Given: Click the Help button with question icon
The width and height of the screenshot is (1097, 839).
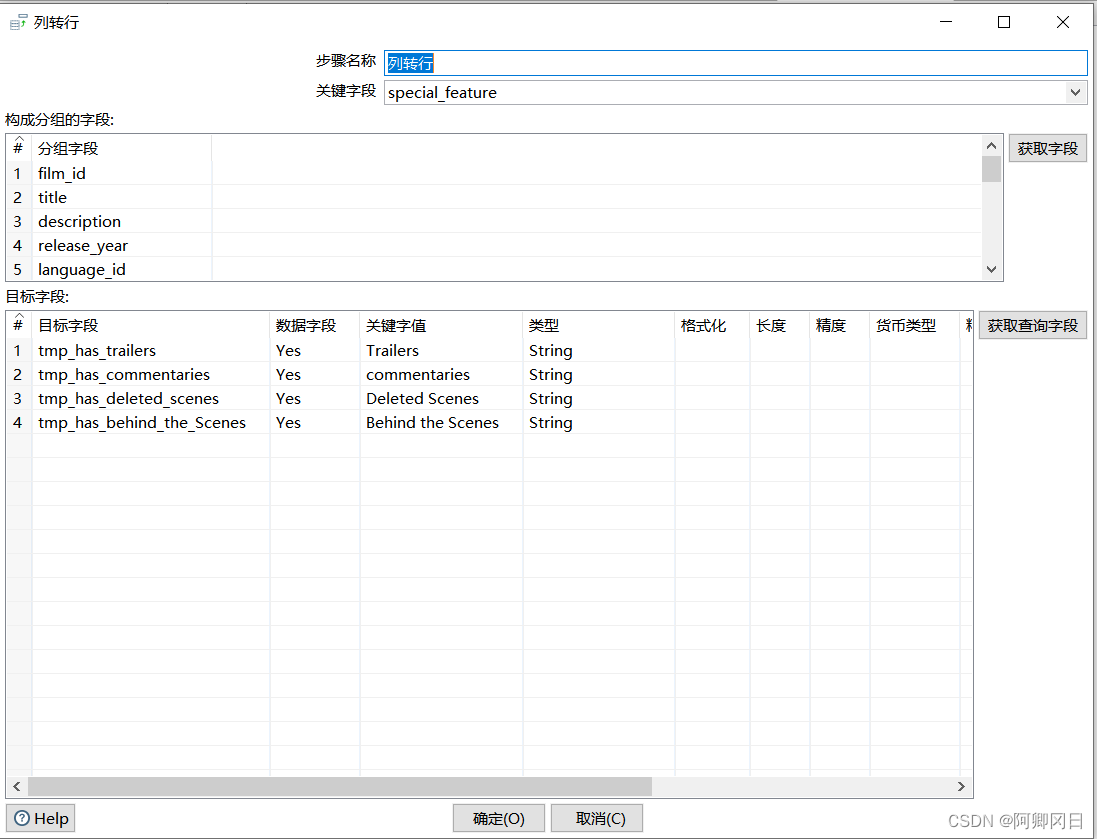Looking at the screenshot, I should [41, 818].
